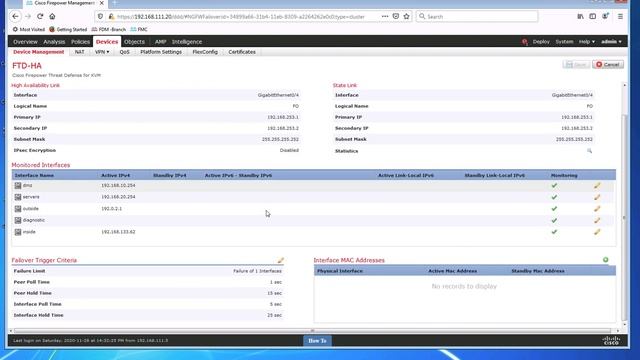Screen dimensions: 640x360
Task: Open the Analysis menu
Action: tap(54, 42)
